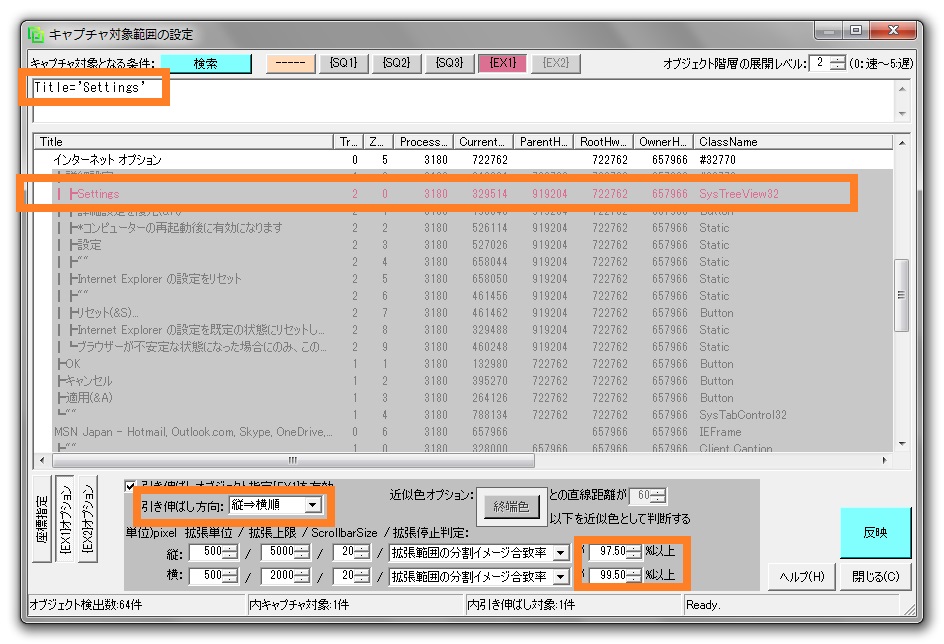Click the ヘルプ(H) button

[804, 577]
